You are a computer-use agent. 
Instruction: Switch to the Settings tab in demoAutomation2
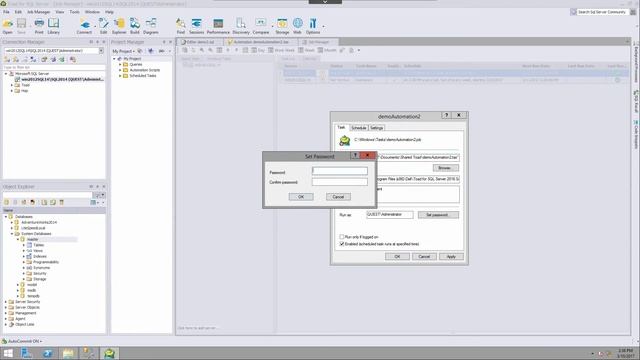[x=376, y=128]
